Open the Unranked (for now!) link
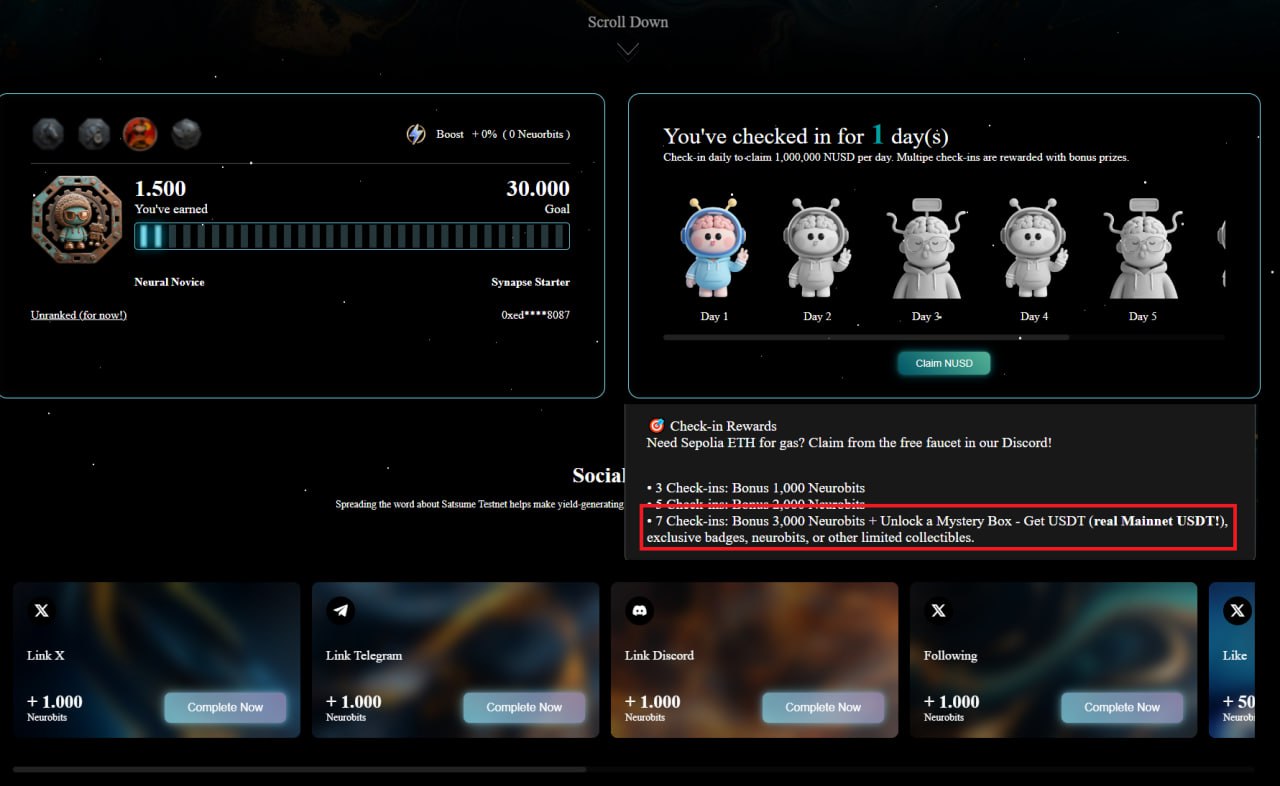The width and height of the screenshot is (1280, 786). tap(79, 315)
